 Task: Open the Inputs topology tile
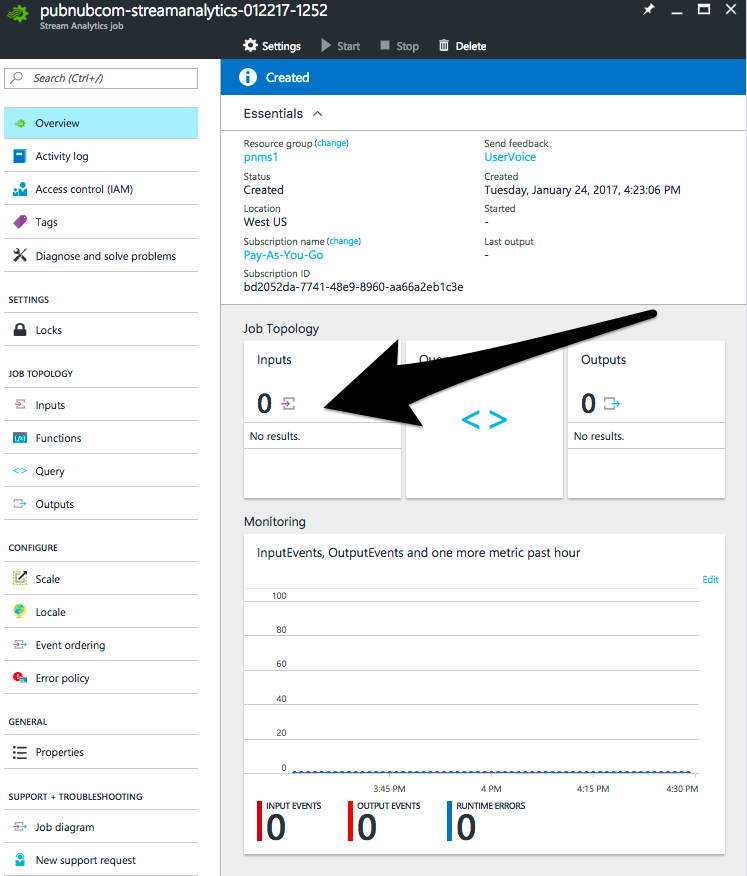(322, 420)
